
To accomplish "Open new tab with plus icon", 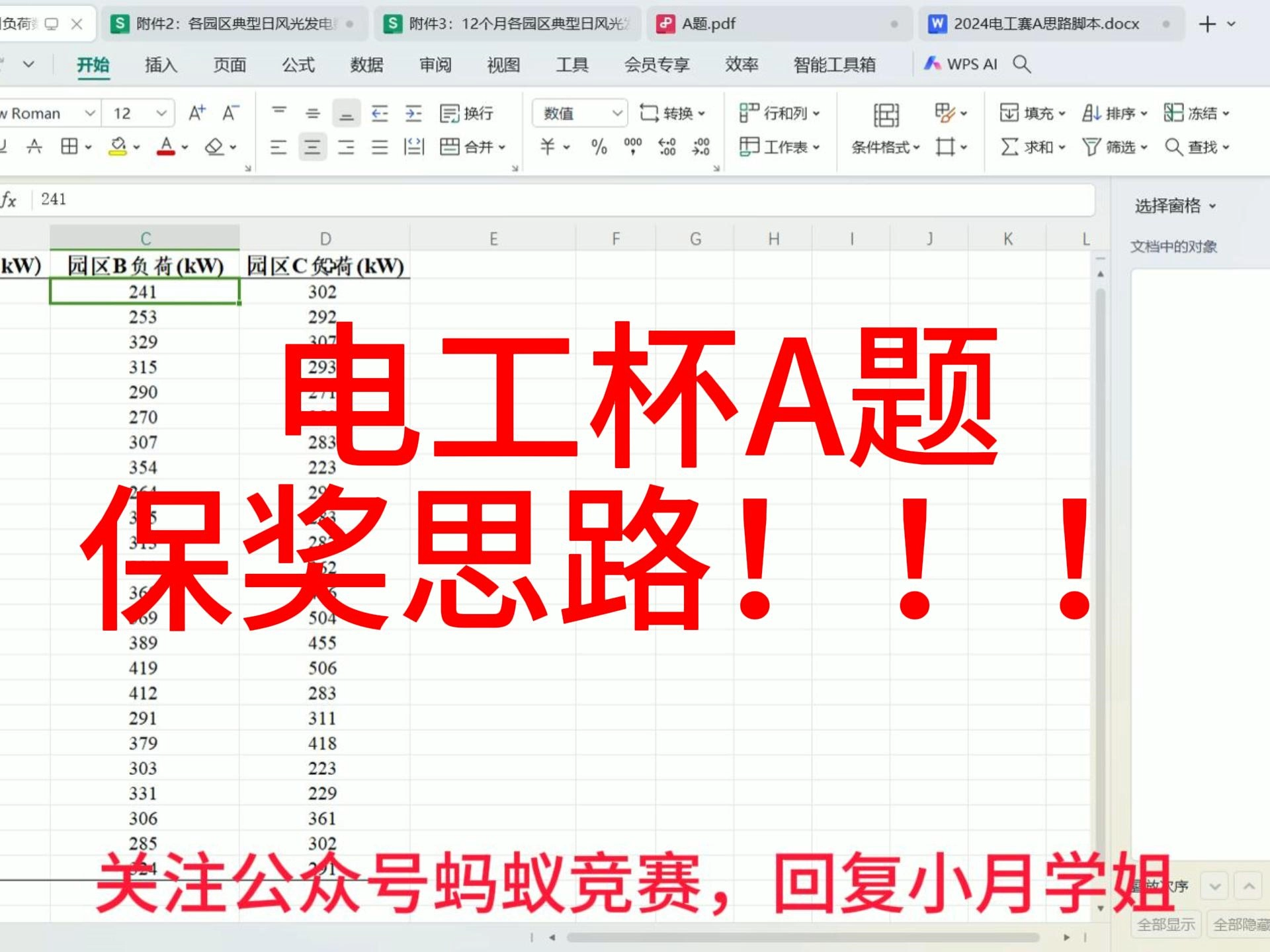I will click(x=1207, y=24).
